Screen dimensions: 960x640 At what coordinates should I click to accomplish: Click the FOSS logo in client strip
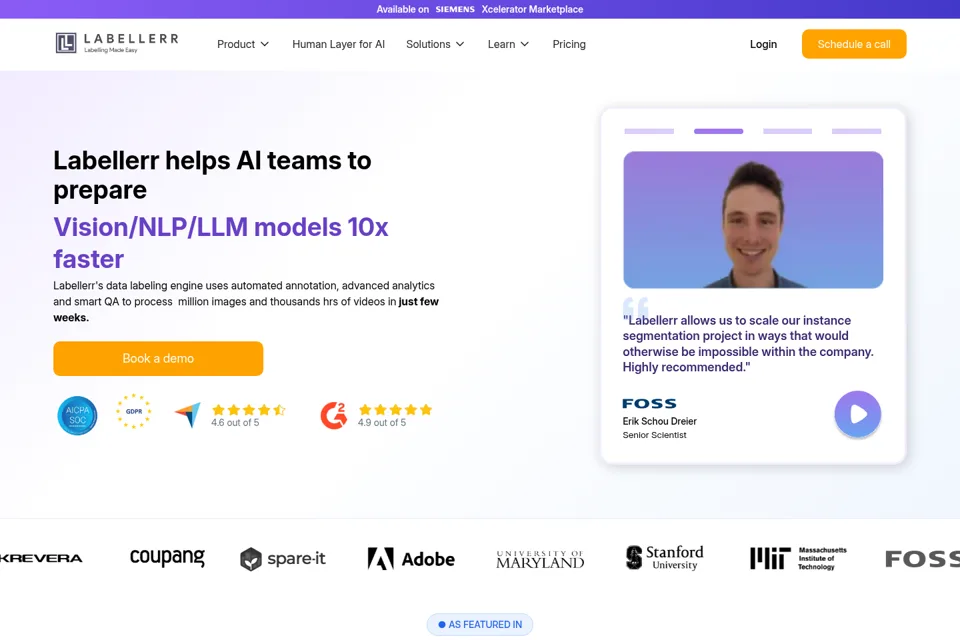923,559
